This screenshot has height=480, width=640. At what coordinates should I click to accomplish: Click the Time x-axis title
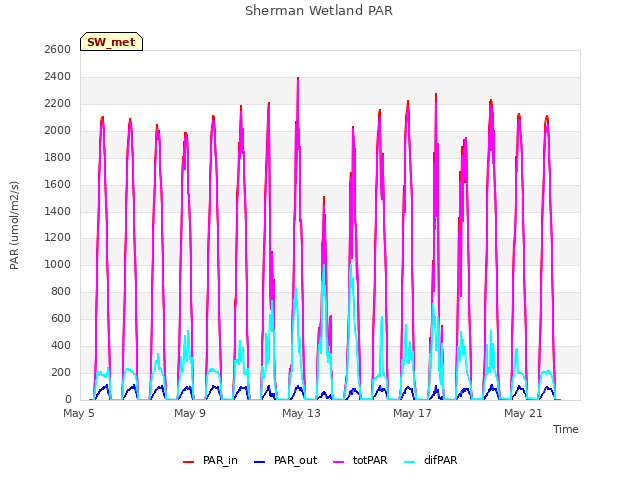tap(565, 429)
